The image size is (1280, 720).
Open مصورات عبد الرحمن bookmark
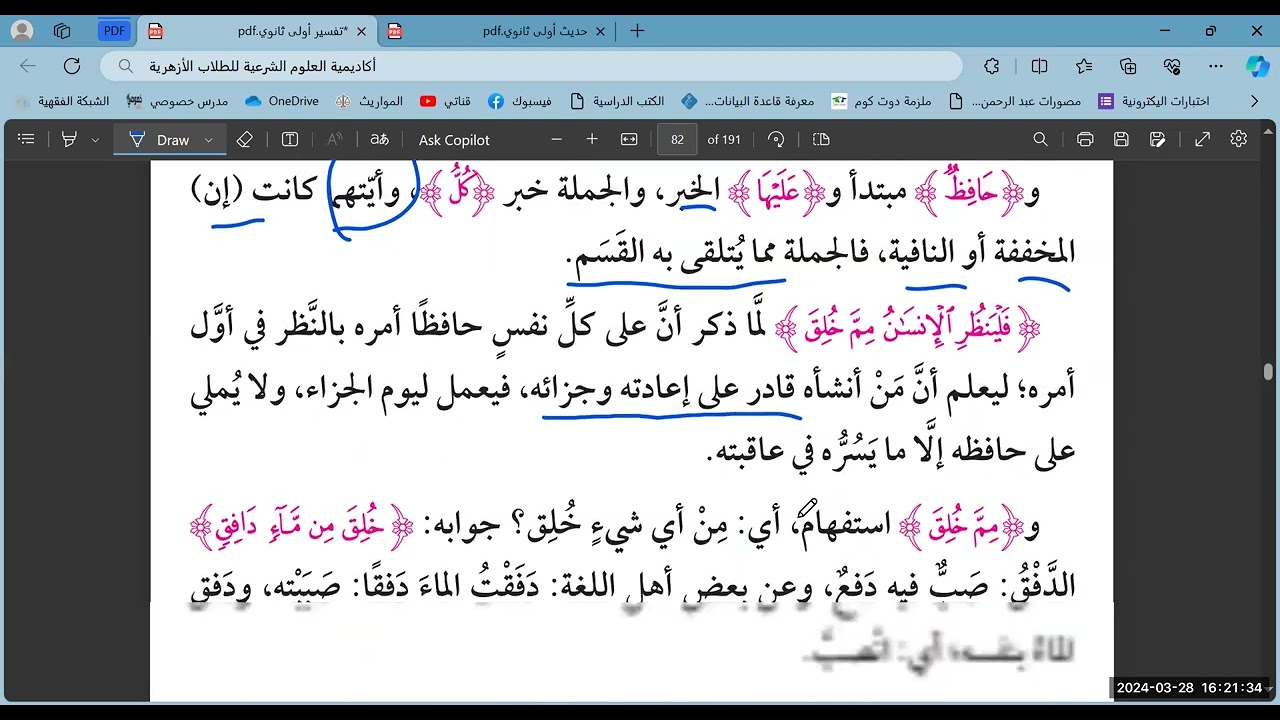[x=1015, y=101]
